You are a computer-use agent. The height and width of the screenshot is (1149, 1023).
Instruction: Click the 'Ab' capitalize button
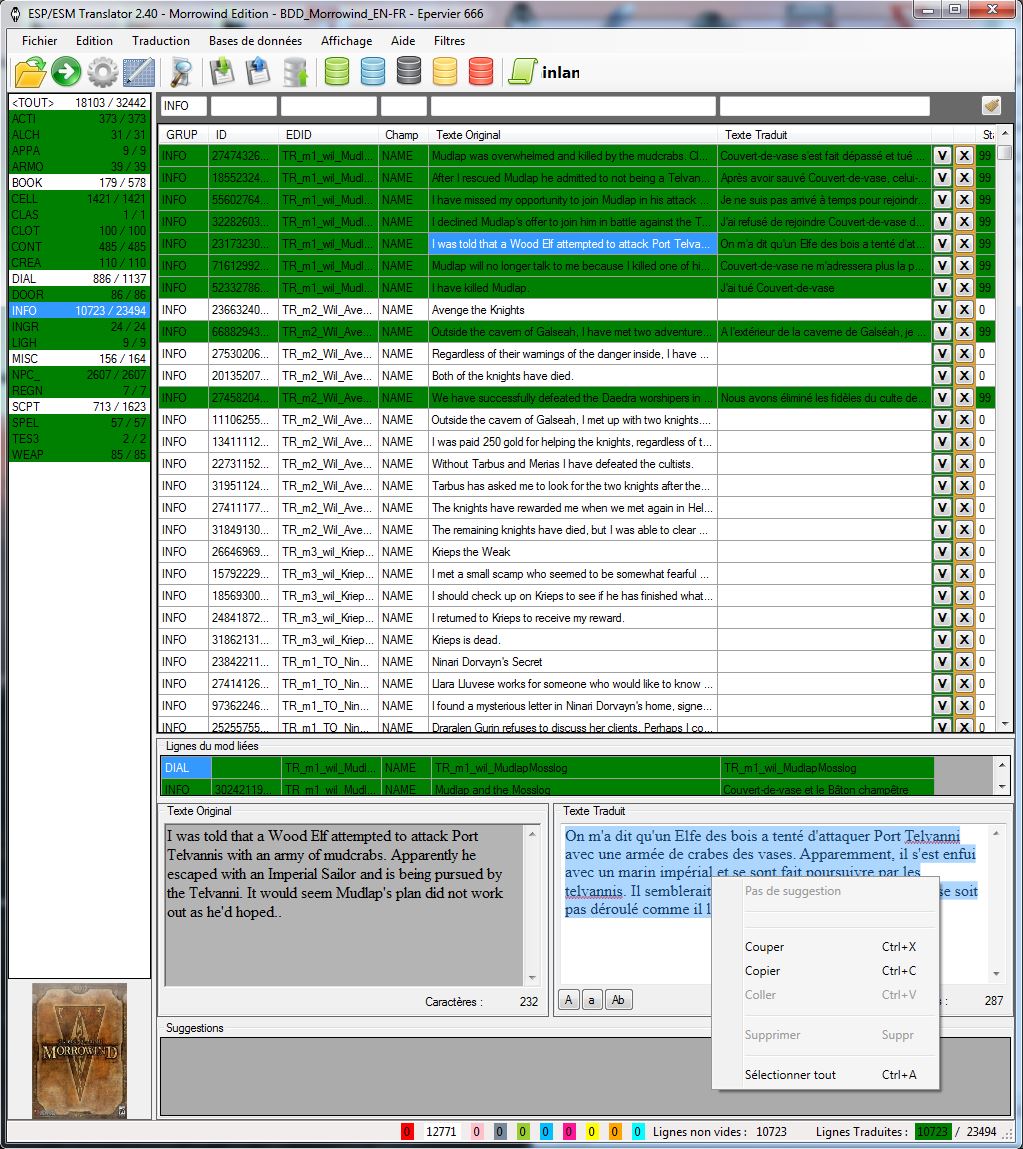click(618, 1000)
